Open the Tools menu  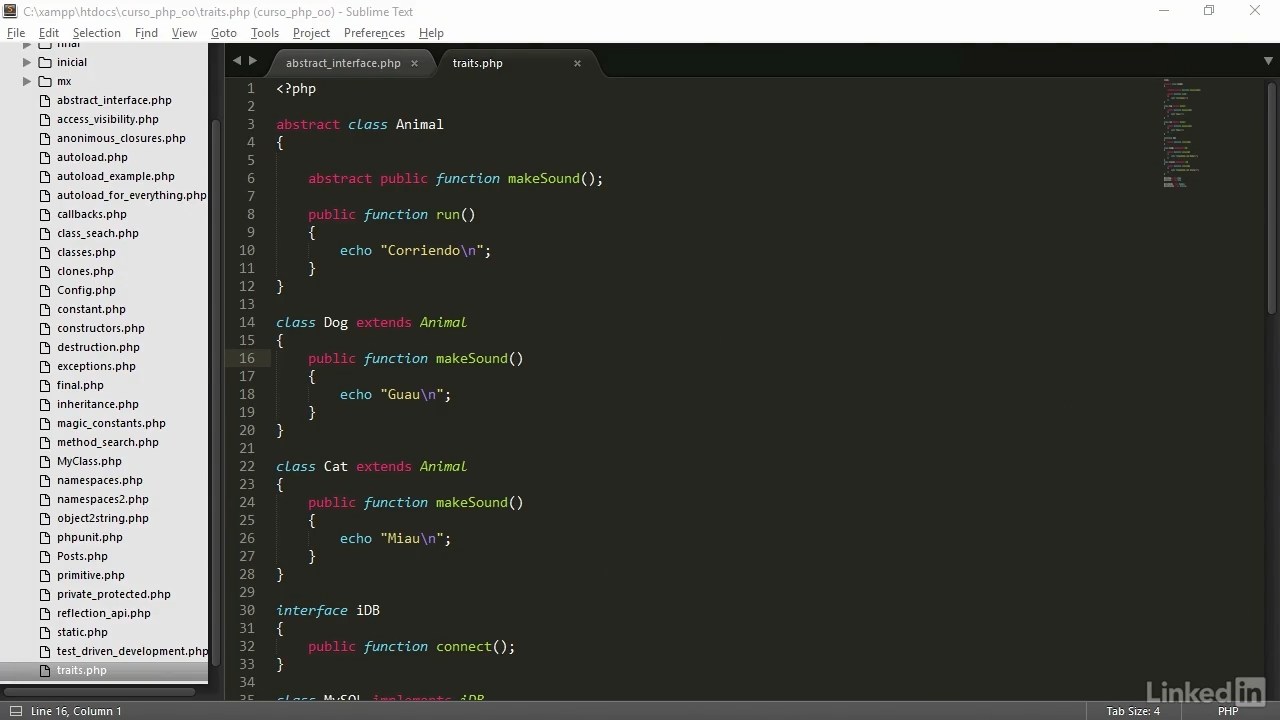tap(265, 33)
